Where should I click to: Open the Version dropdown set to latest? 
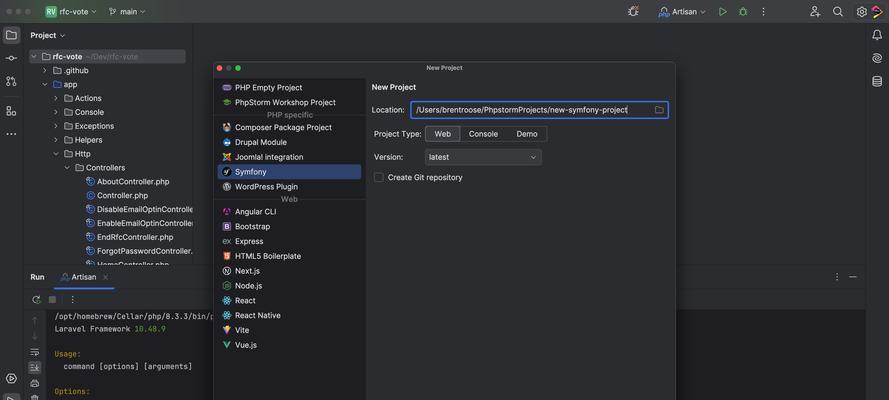[483, 157]
